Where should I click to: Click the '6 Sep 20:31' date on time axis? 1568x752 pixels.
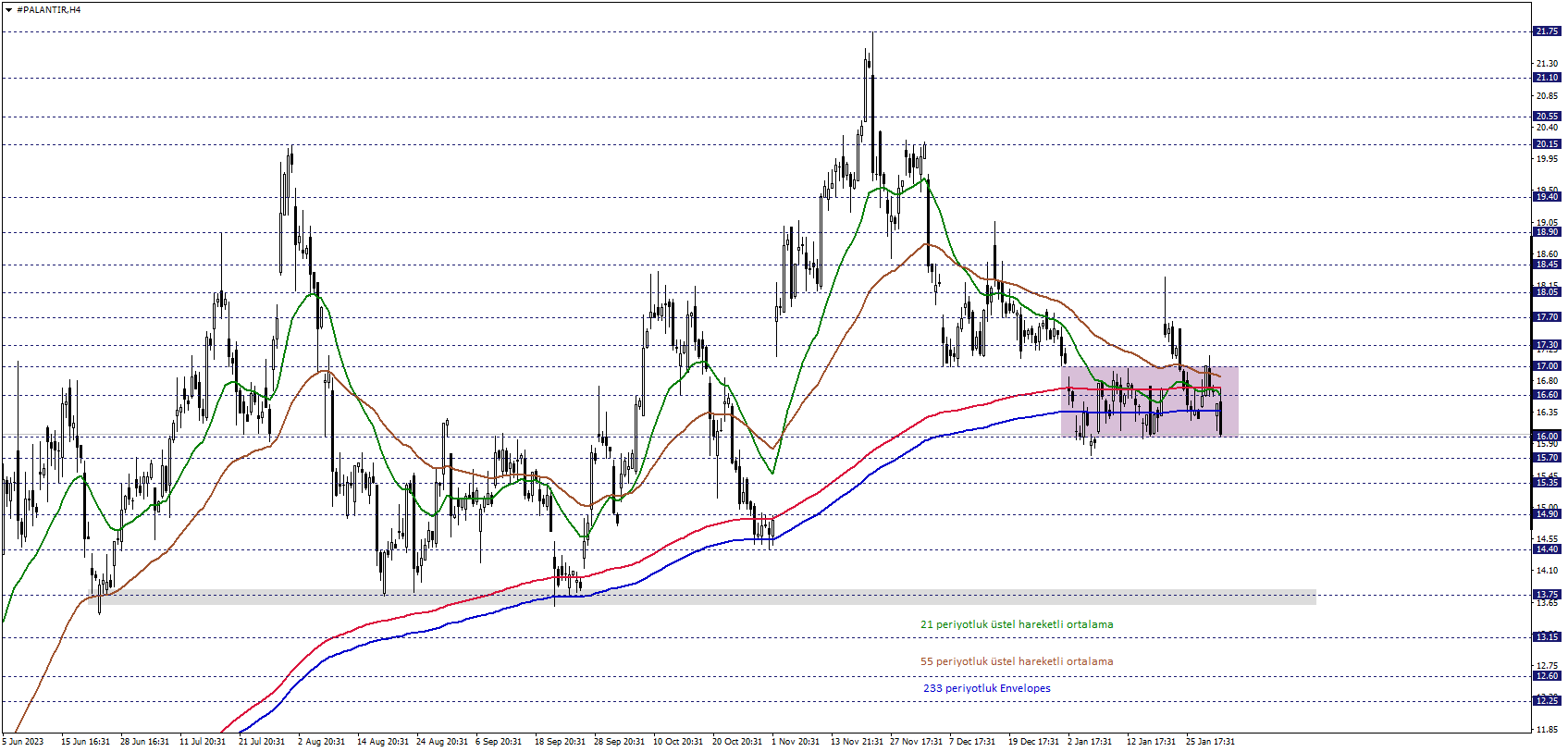pos(499,742)
